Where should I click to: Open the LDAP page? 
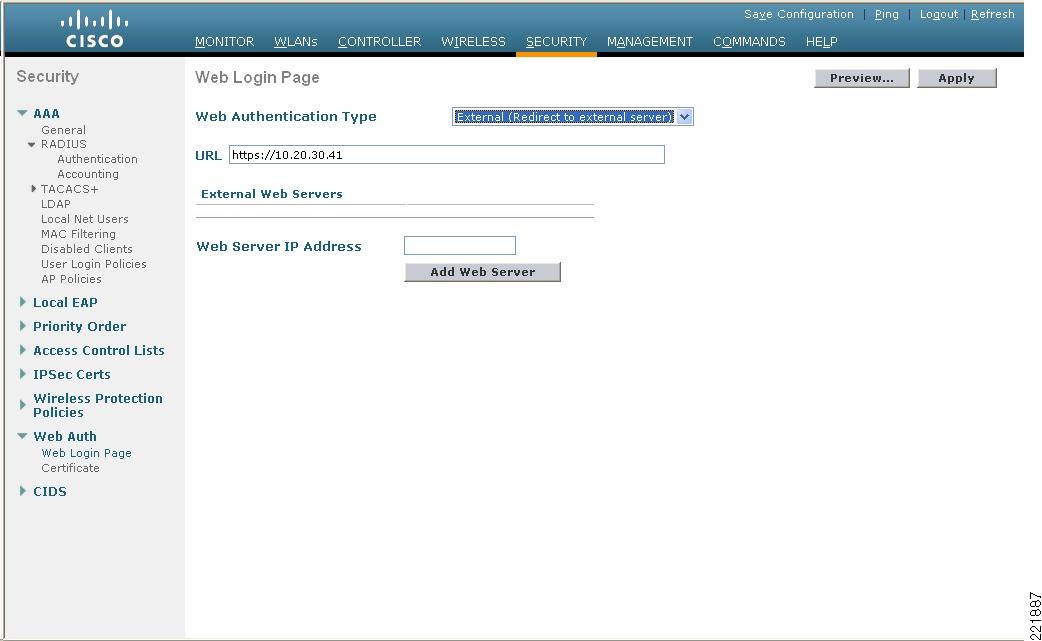pos(56,204)
